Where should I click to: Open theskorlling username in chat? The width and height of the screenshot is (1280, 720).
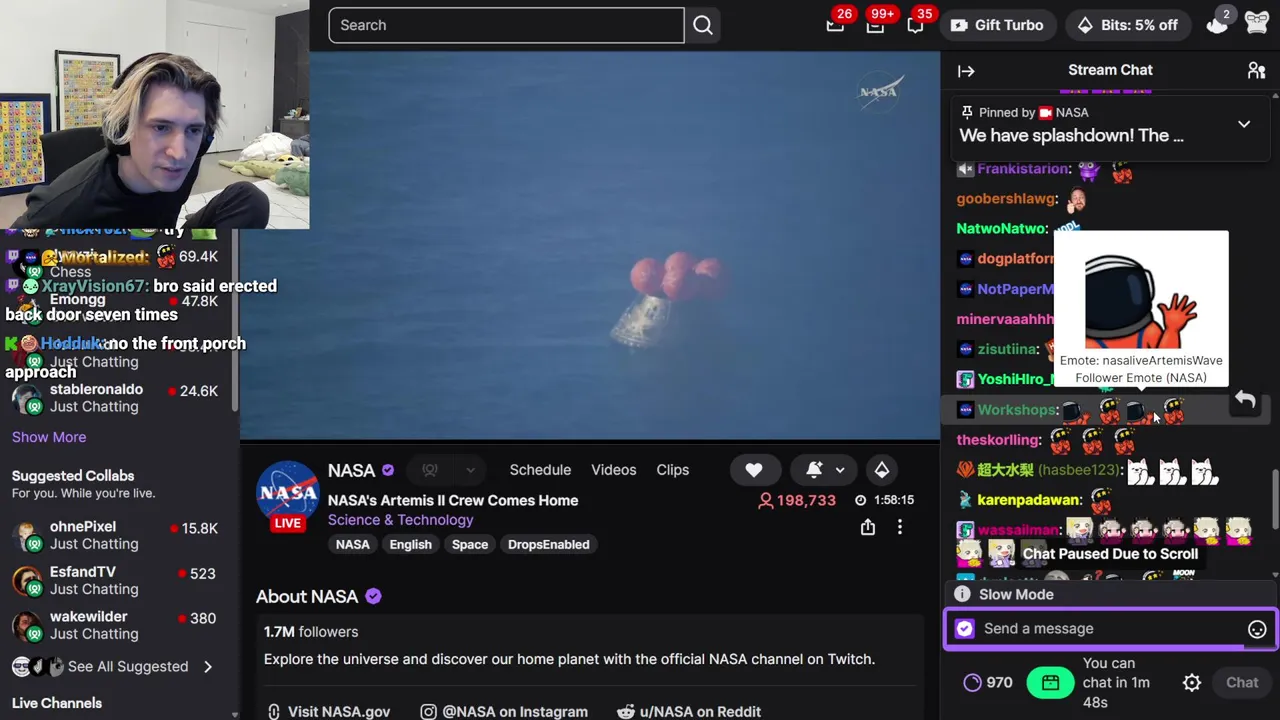(999, 440)
